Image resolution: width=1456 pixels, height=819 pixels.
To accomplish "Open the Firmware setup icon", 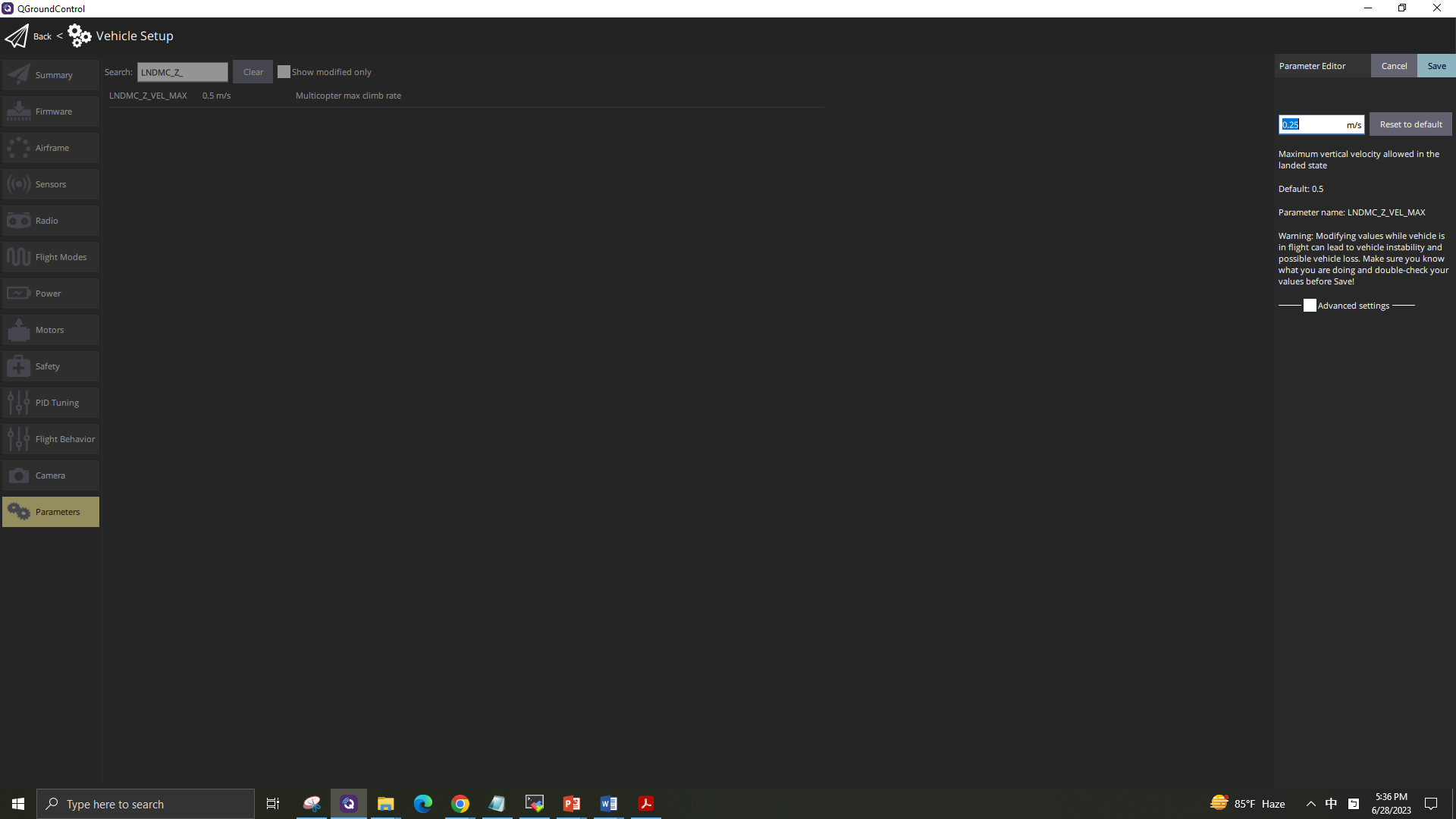I will (x=19, y=111).
